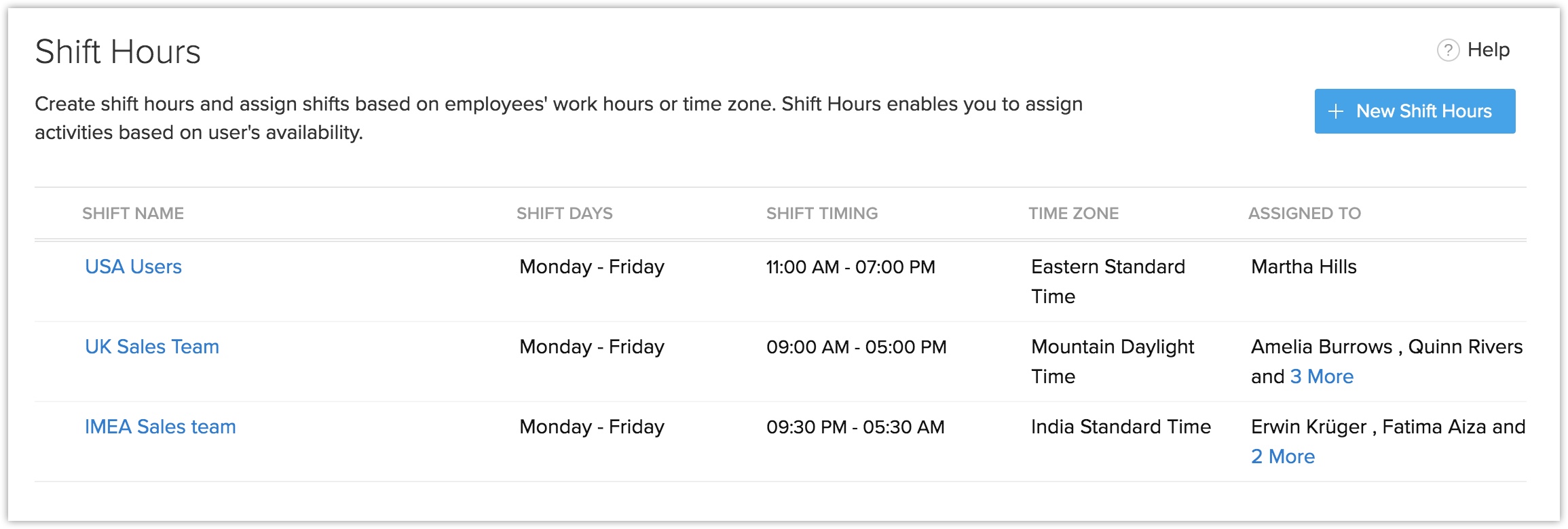The image size is (1568, 529).
Task: Click the Time Zone column header
Action: click(1073, 214)
